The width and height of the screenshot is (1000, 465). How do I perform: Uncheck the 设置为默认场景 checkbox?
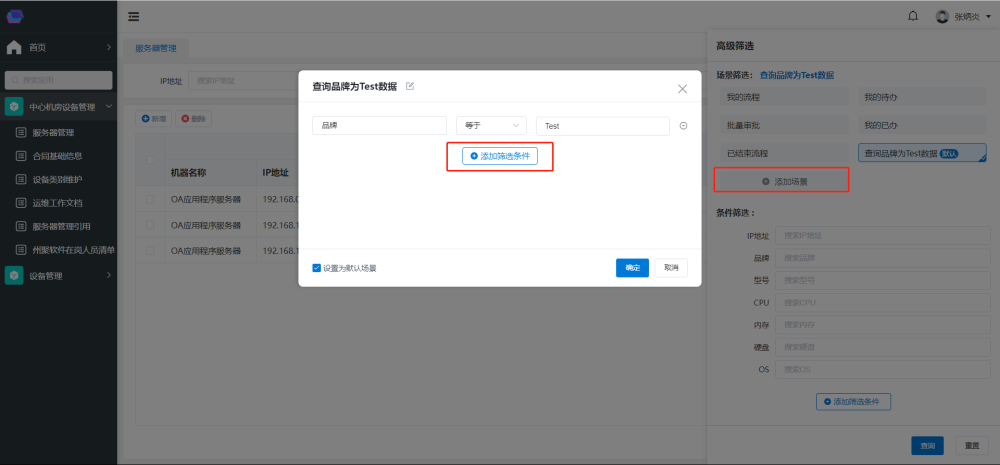(317, 268)
